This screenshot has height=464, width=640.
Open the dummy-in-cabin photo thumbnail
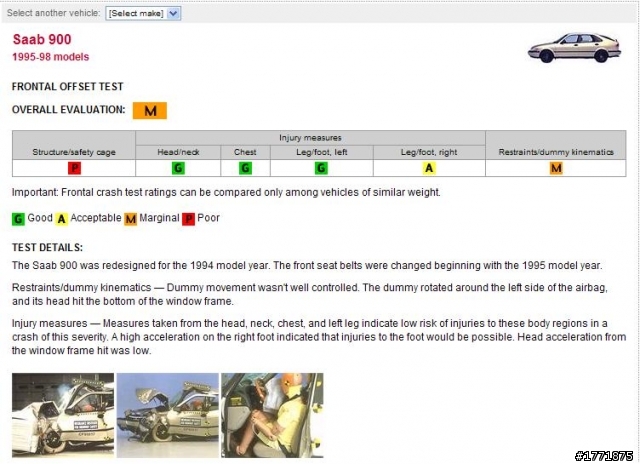click(x=272, y=415)
